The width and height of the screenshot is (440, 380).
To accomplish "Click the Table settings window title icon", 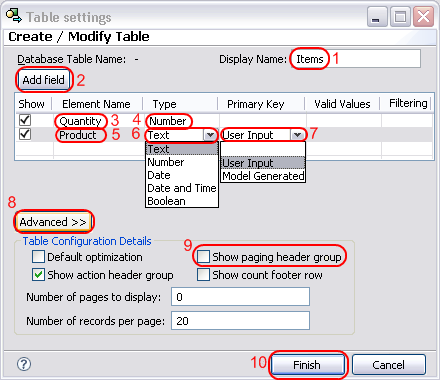I will point(14,16).
